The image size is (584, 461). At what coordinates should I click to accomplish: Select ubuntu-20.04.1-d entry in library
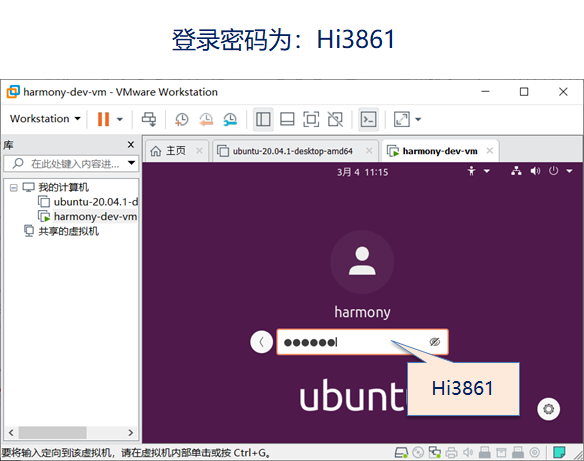click(96, 202)
